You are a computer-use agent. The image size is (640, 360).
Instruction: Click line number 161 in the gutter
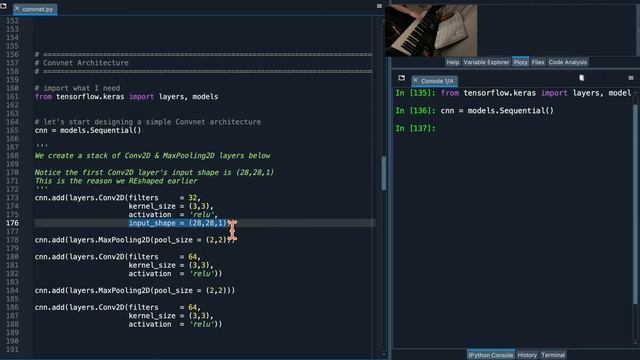coord(12,97)
